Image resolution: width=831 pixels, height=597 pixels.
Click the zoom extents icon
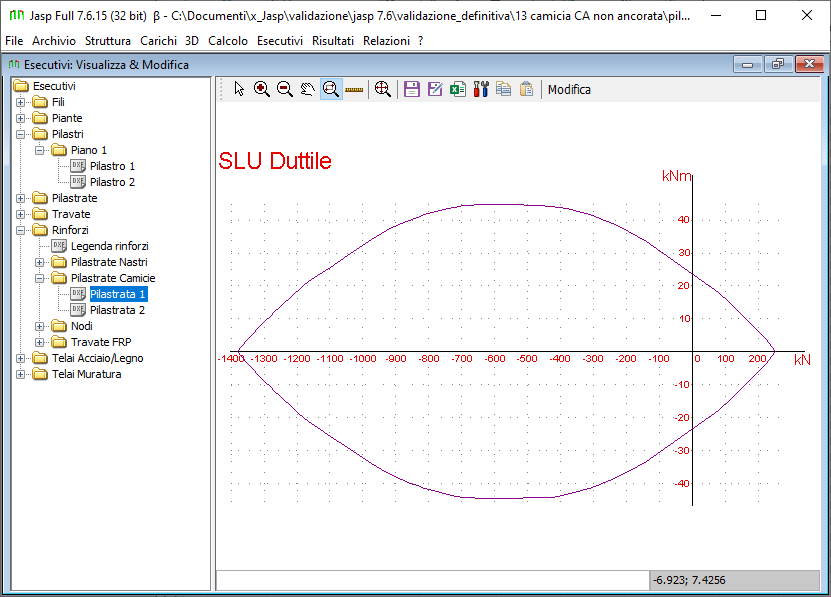pos(383,89)
